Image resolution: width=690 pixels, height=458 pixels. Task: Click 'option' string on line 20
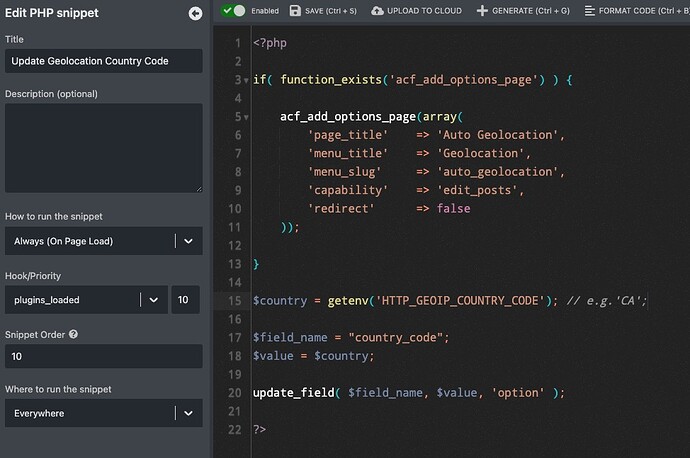518,392
